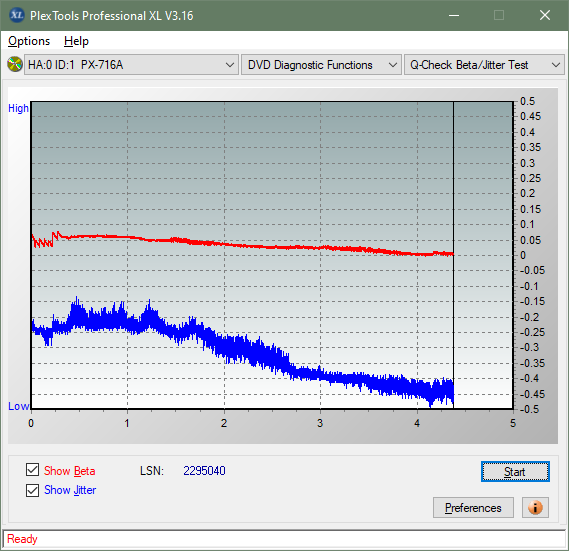The image size is (569, 551).
Task: Open the orange info icon button
Action: coord(535,507)
